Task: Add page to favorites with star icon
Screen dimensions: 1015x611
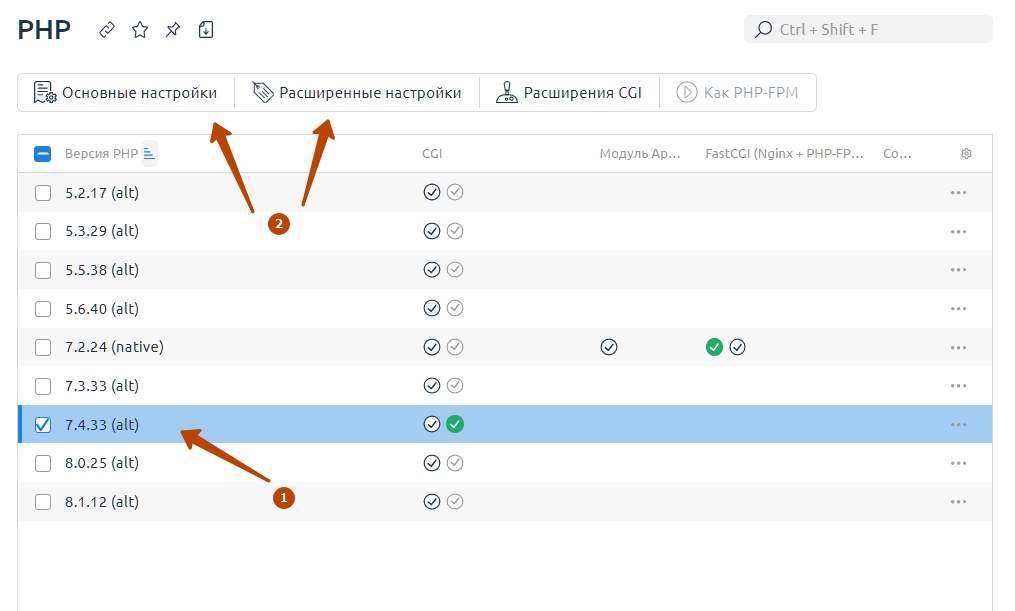Action: (140, 30)
